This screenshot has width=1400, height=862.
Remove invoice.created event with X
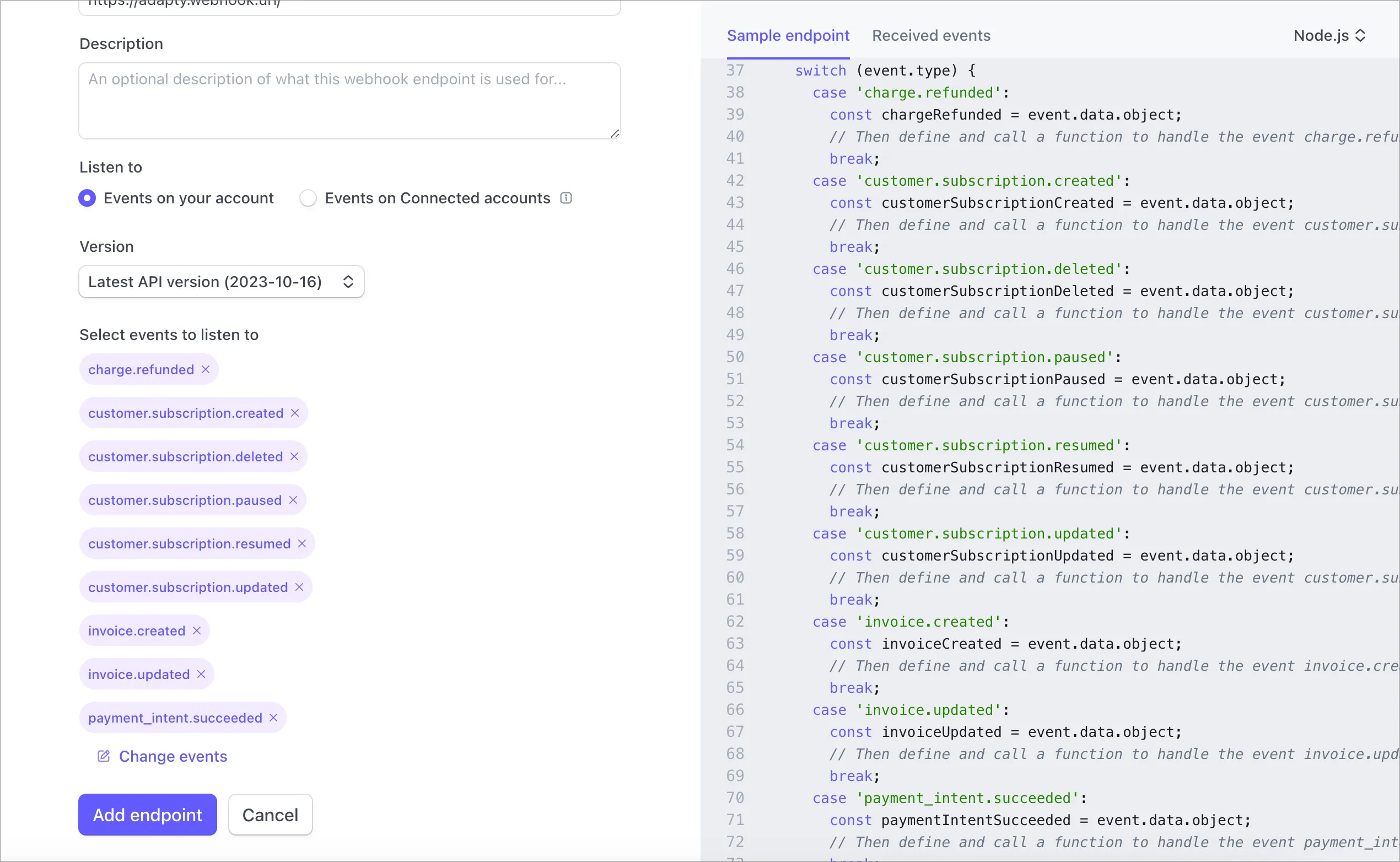pyautogui.click(x=197, y=631)
